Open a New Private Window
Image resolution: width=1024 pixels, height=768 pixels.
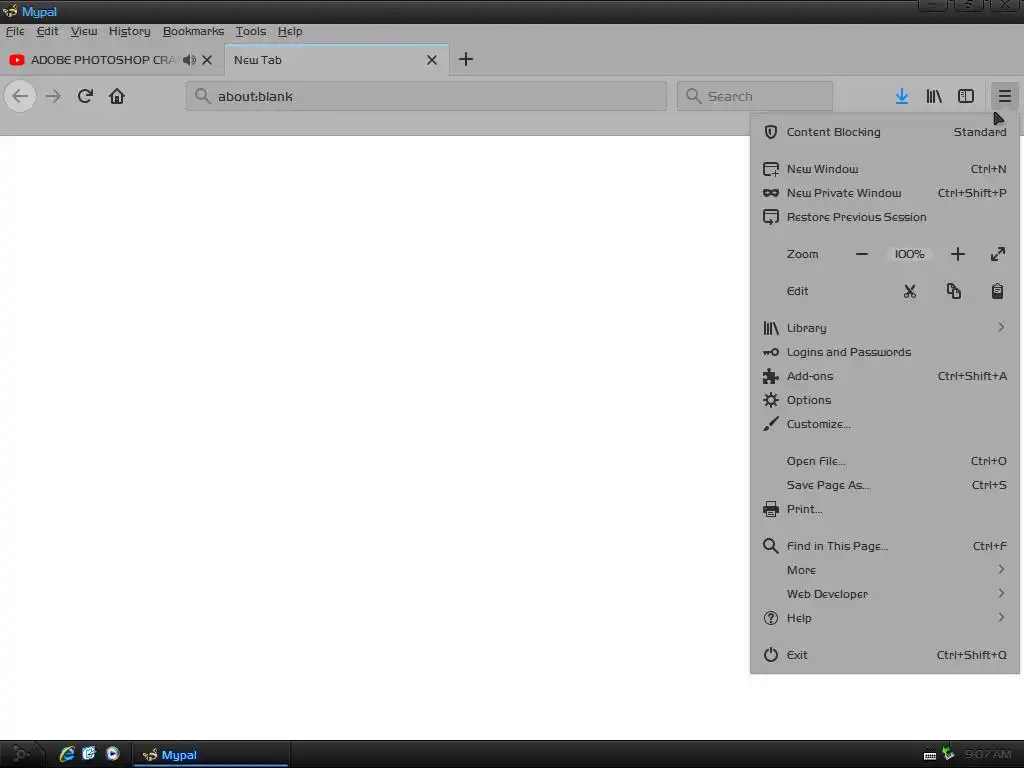(885, 193)
